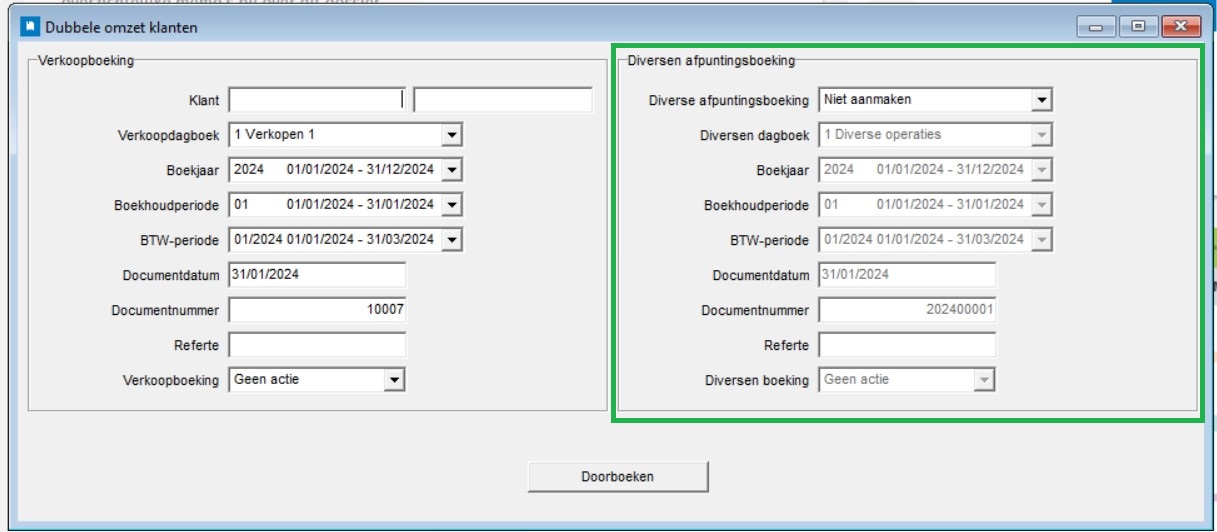Click Documentnummer field showing 202400001
This screenshot has width=1217, height=532.
tap(907, 310)
